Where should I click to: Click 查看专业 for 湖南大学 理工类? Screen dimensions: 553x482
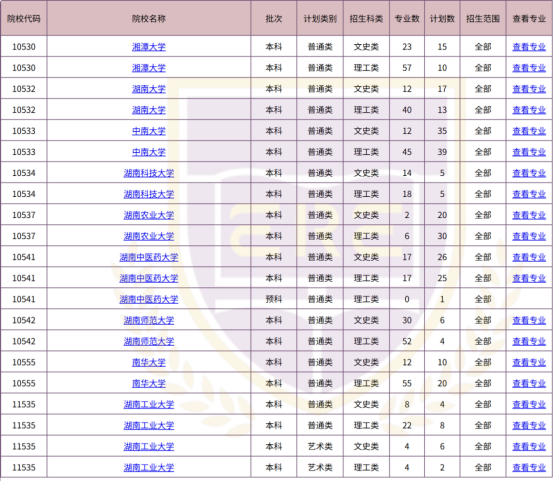[529, 110]
